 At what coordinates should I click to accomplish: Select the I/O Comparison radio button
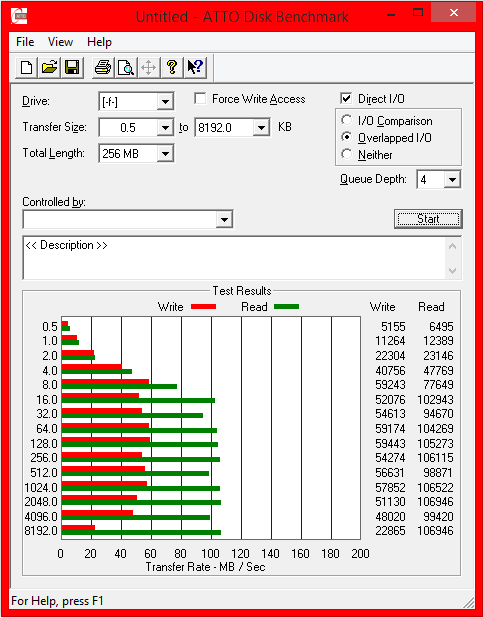pos(347,120)
